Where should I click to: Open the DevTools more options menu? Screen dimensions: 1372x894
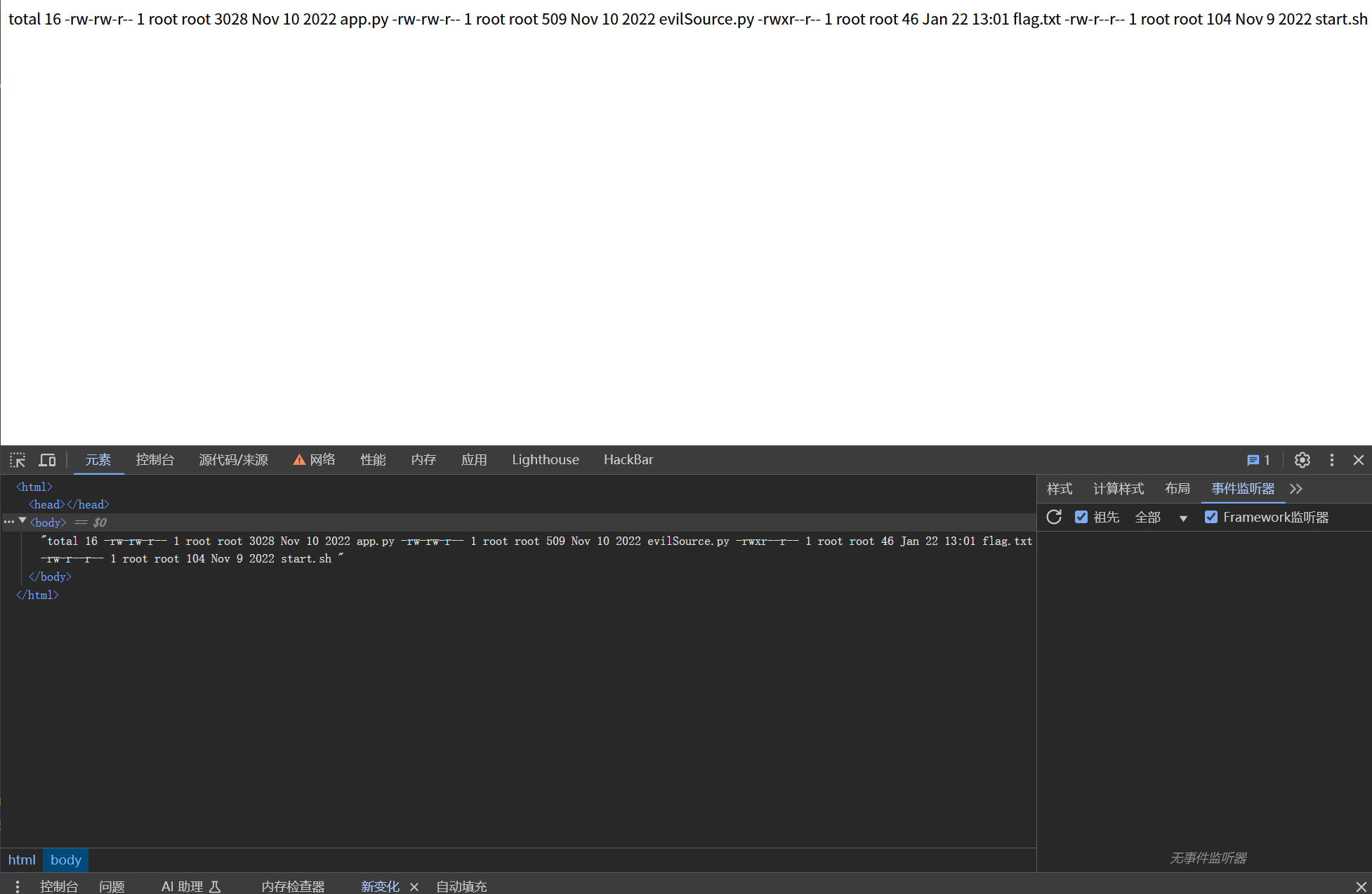(x=1331, y=460)
